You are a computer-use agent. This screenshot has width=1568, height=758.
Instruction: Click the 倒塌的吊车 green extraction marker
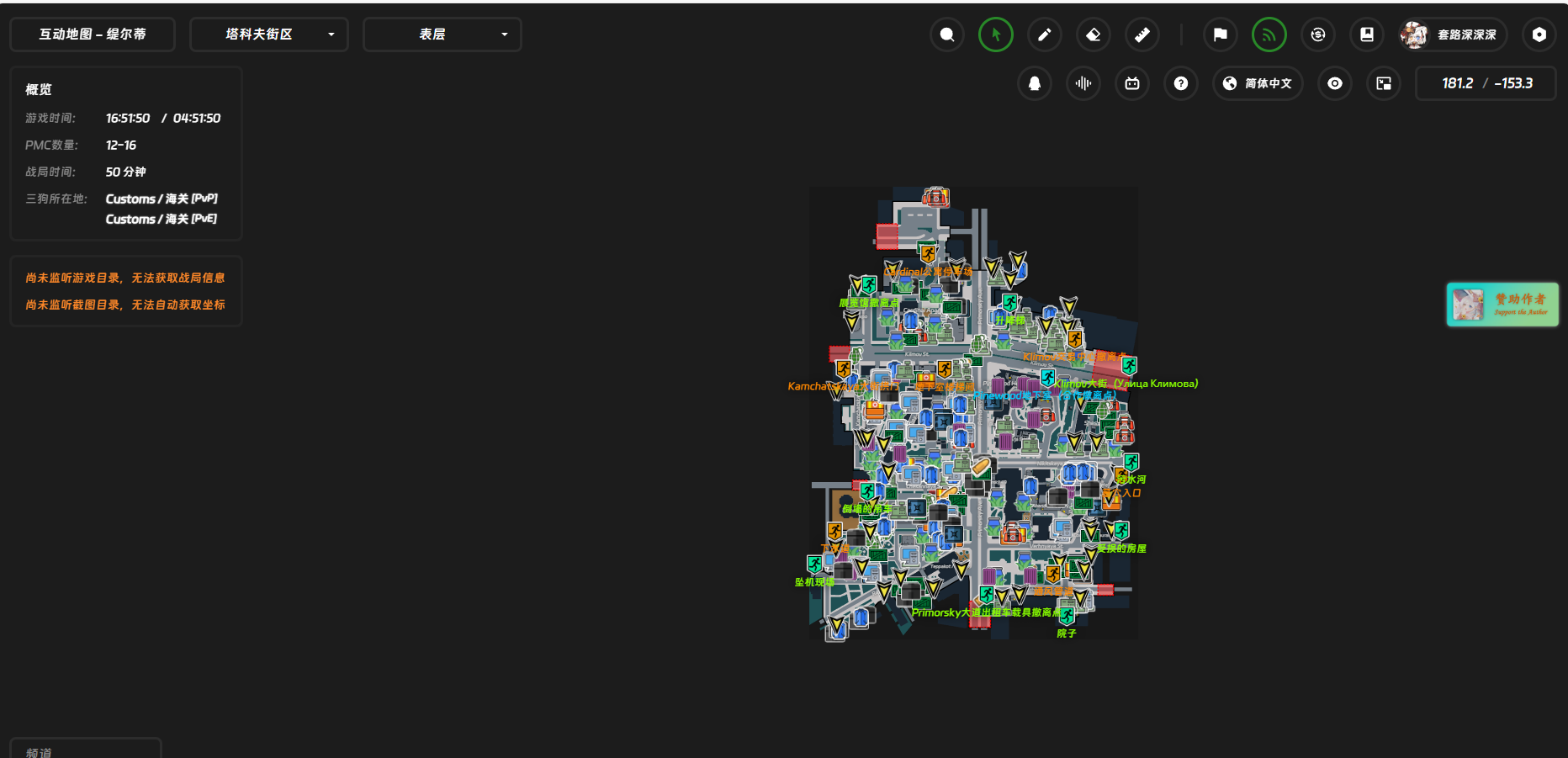[x=868, y=491]
